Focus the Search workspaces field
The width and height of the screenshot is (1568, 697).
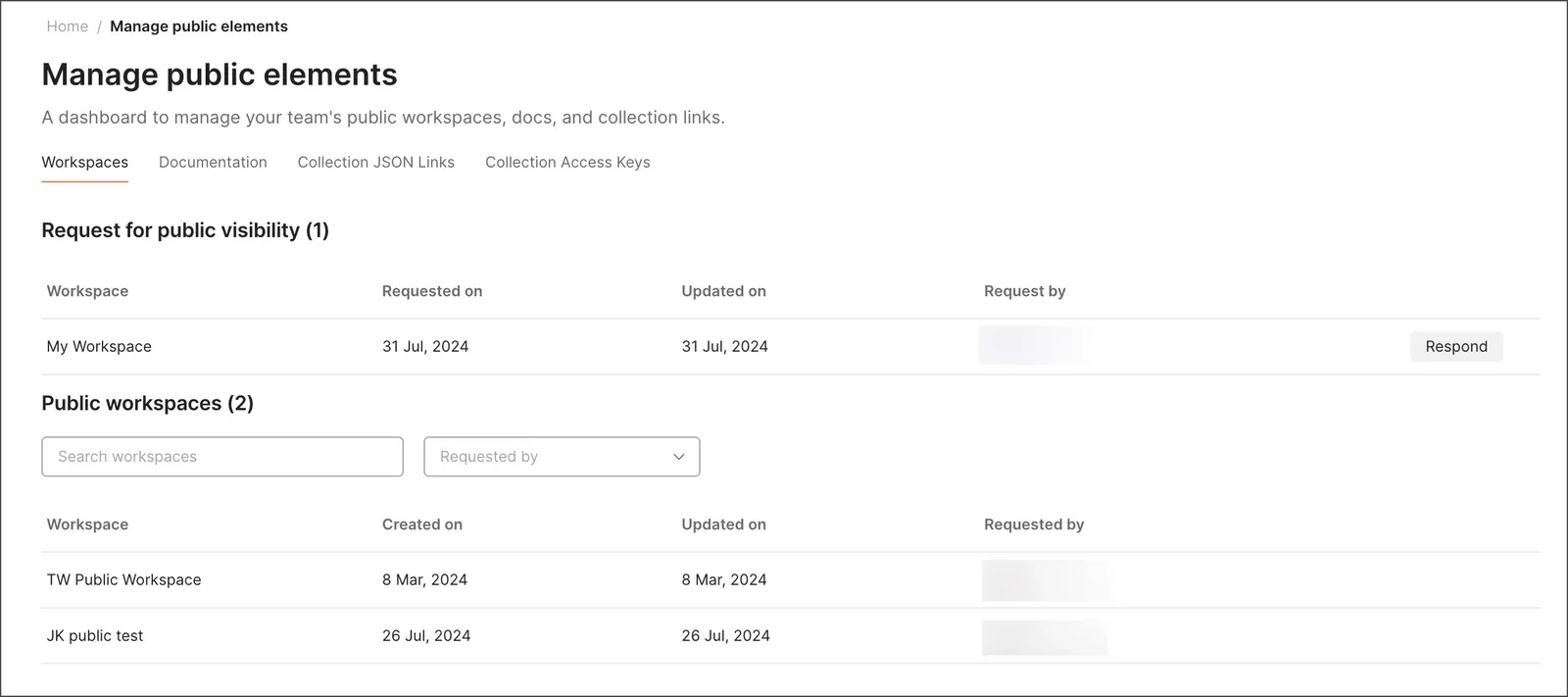(222, 457)
